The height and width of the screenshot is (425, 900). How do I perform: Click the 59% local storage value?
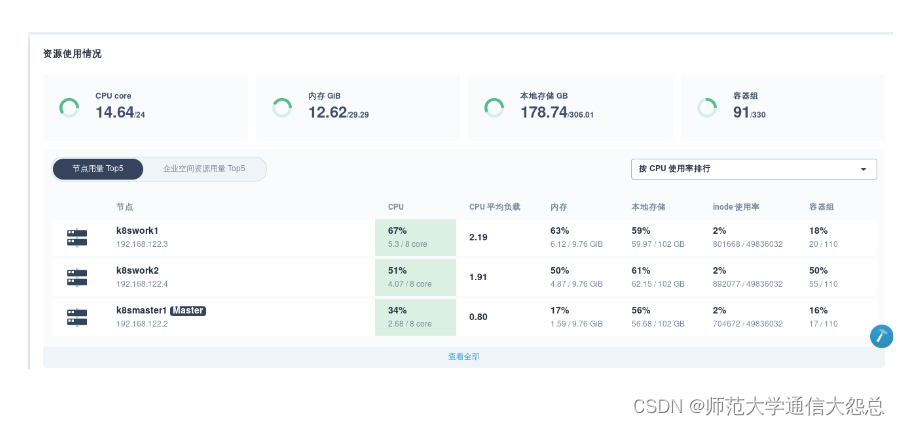click(x=641, y=231)
